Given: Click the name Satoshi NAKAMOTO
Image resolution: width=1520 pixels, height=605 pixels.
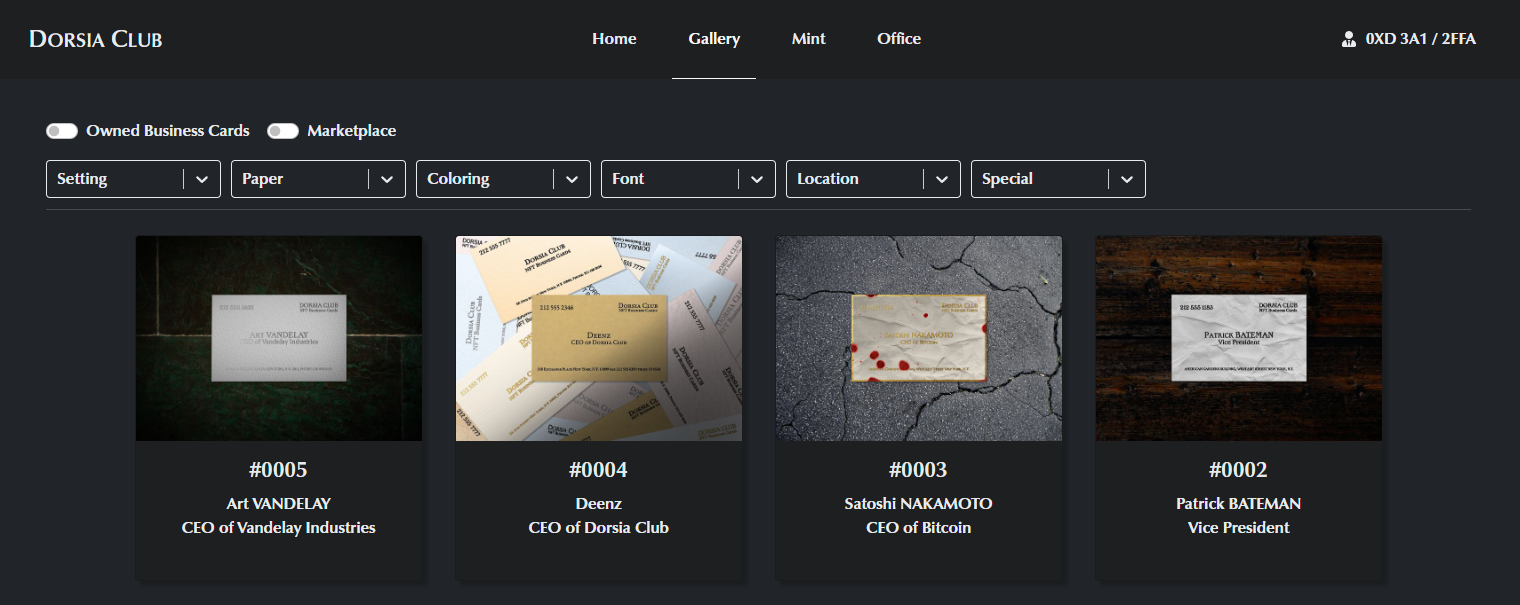Looking at the screenshot, I should (x=919, y=503).
